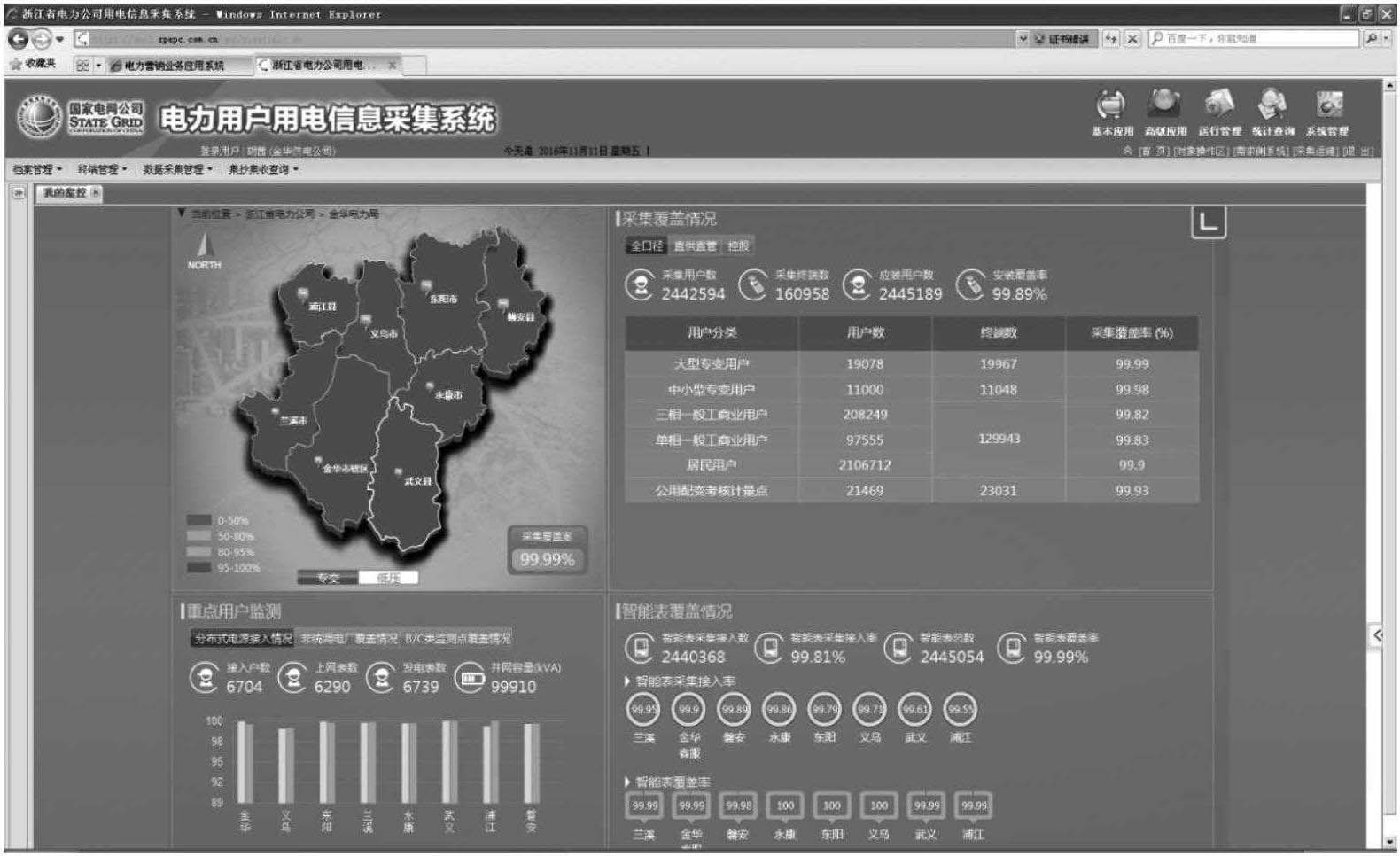Open the 终端管理 dropdown menu
The image size is (1400, 856).
click(x=102, y=169)
